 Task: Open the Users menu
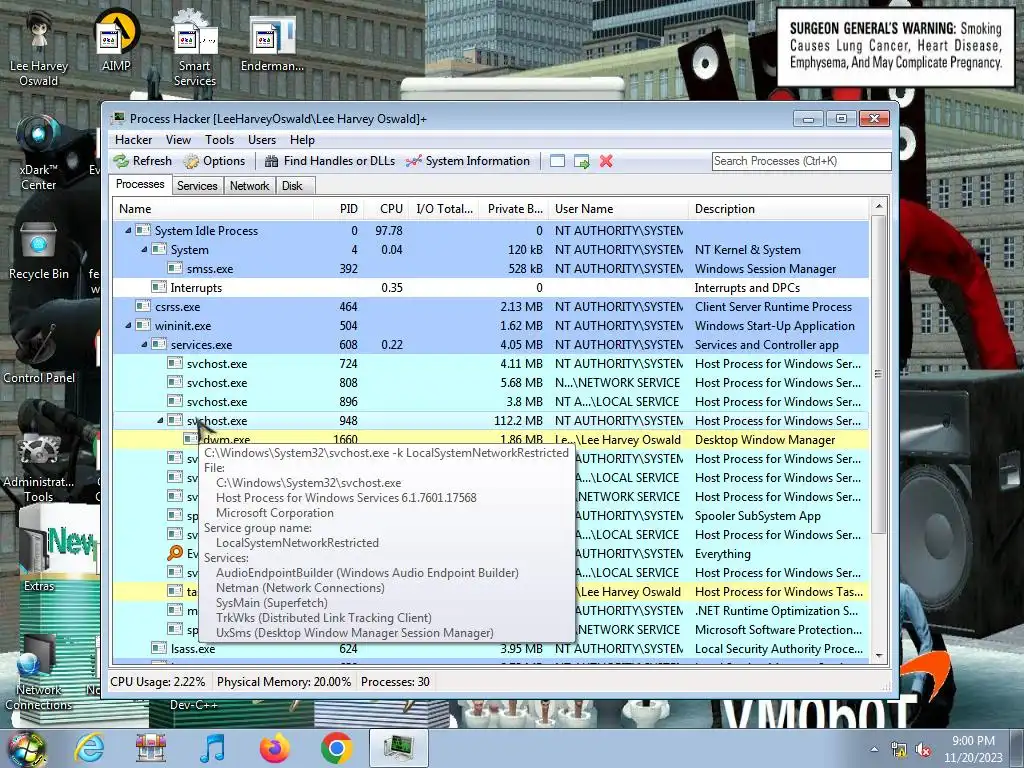[x=262, y=140]
